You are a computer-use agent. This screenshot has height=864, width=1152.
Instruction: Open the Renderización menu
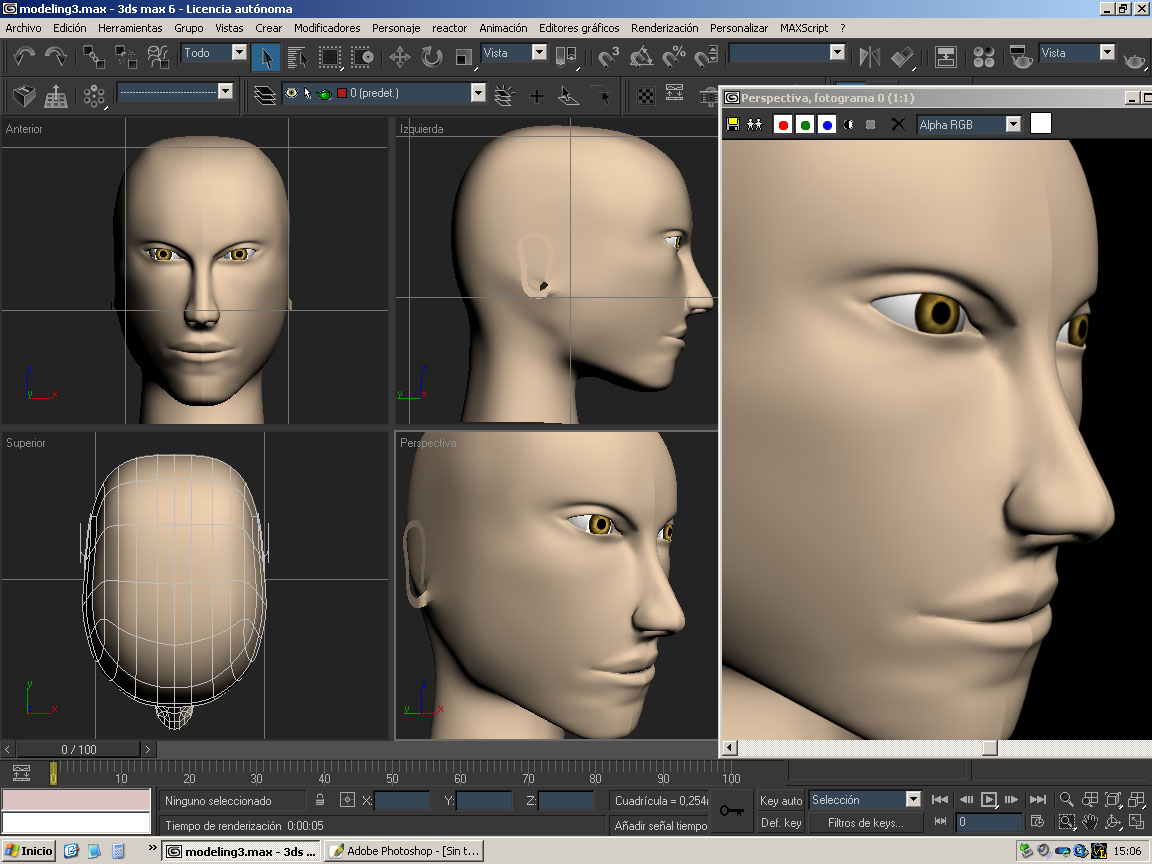click(664, 28)
